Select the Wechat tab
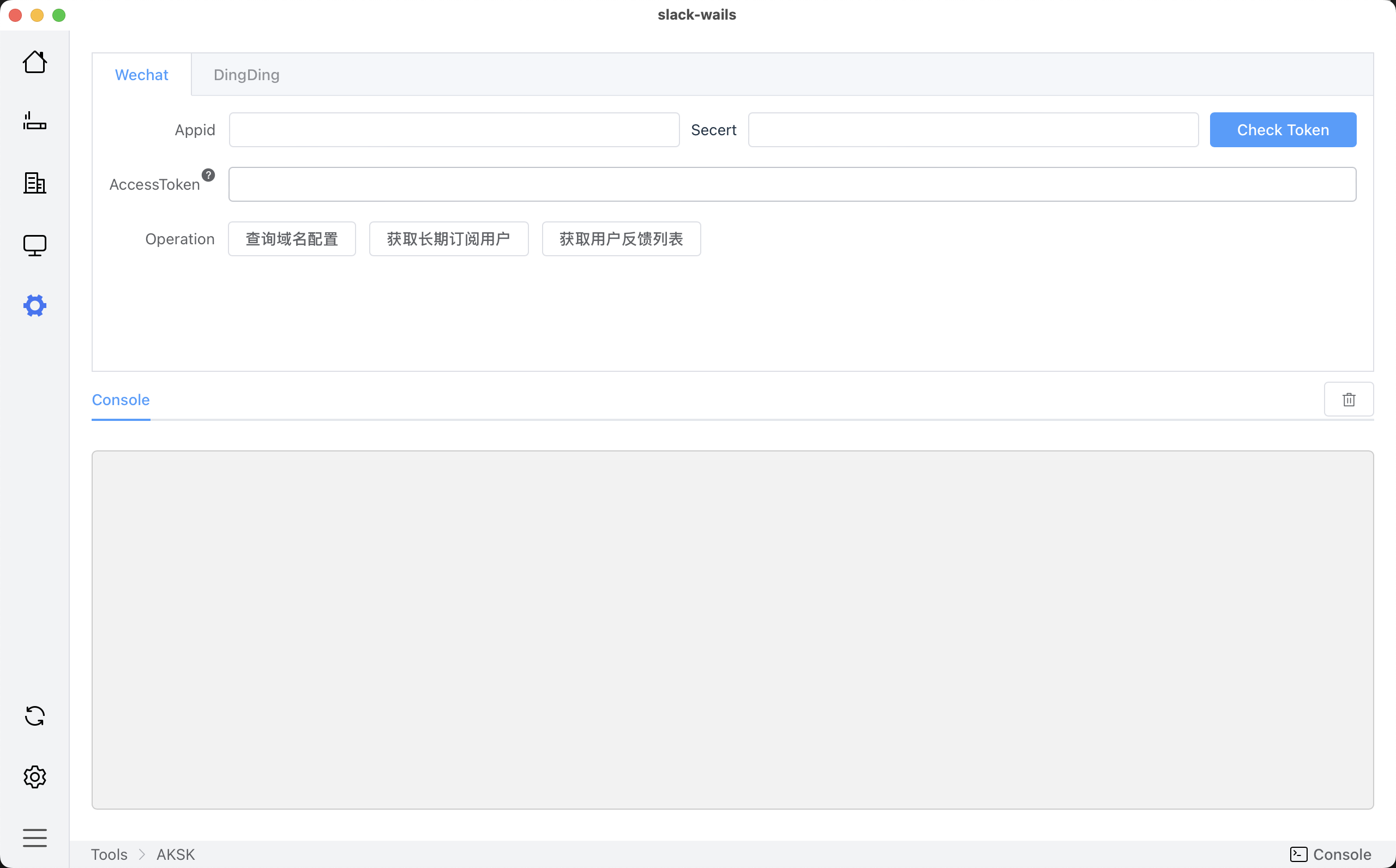Screen dimensions: 1396x868 coord(141,75)
